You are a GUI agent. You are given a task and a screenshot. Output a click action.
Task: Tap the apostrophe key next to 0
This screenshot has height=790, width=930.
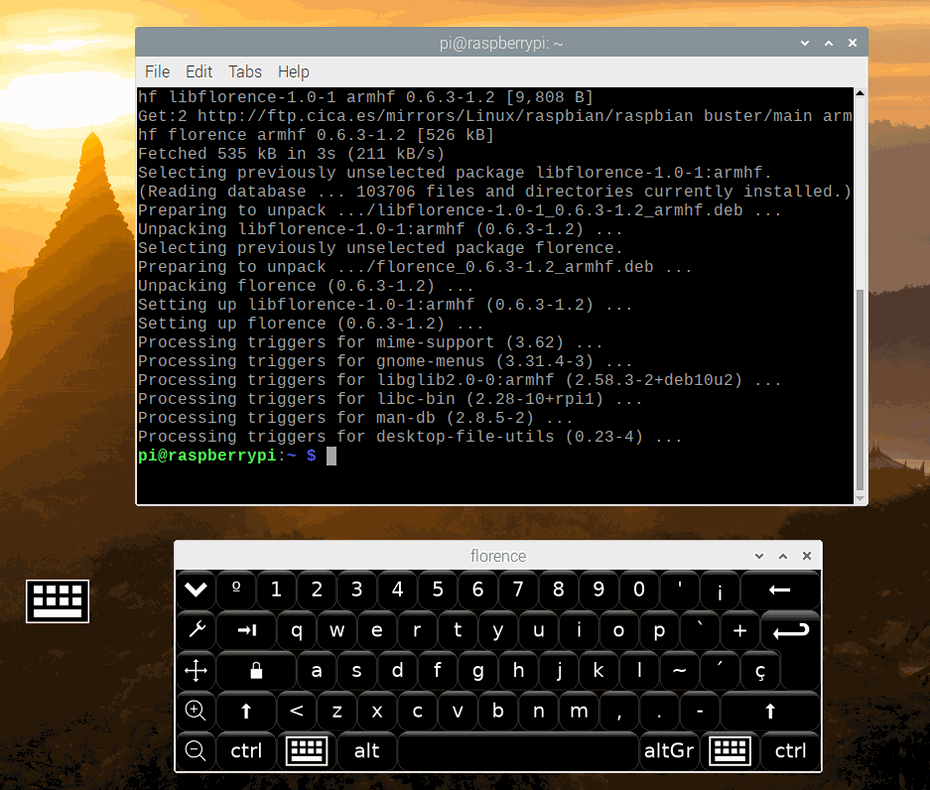679,590
